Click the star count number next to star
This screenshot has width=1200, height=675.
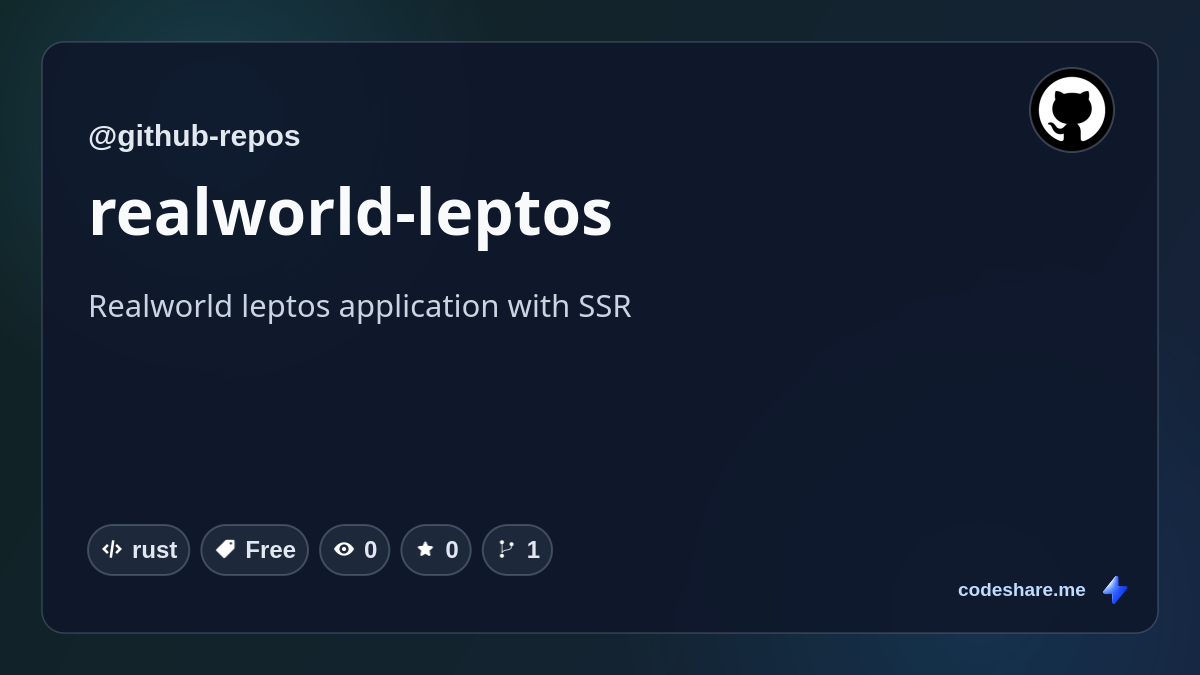pyautogui.click(x=452, y=550)
